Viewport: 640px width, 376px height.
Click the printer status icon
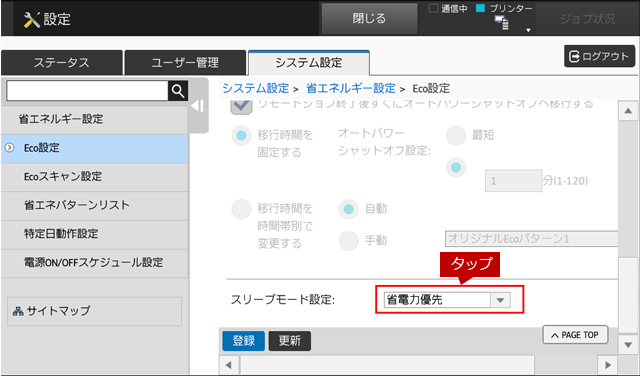(x=502, y=22)
